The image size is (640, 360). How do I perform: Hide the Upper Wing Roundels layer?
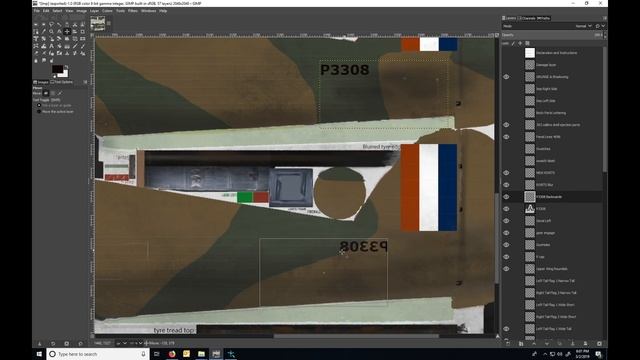point(506,269)
